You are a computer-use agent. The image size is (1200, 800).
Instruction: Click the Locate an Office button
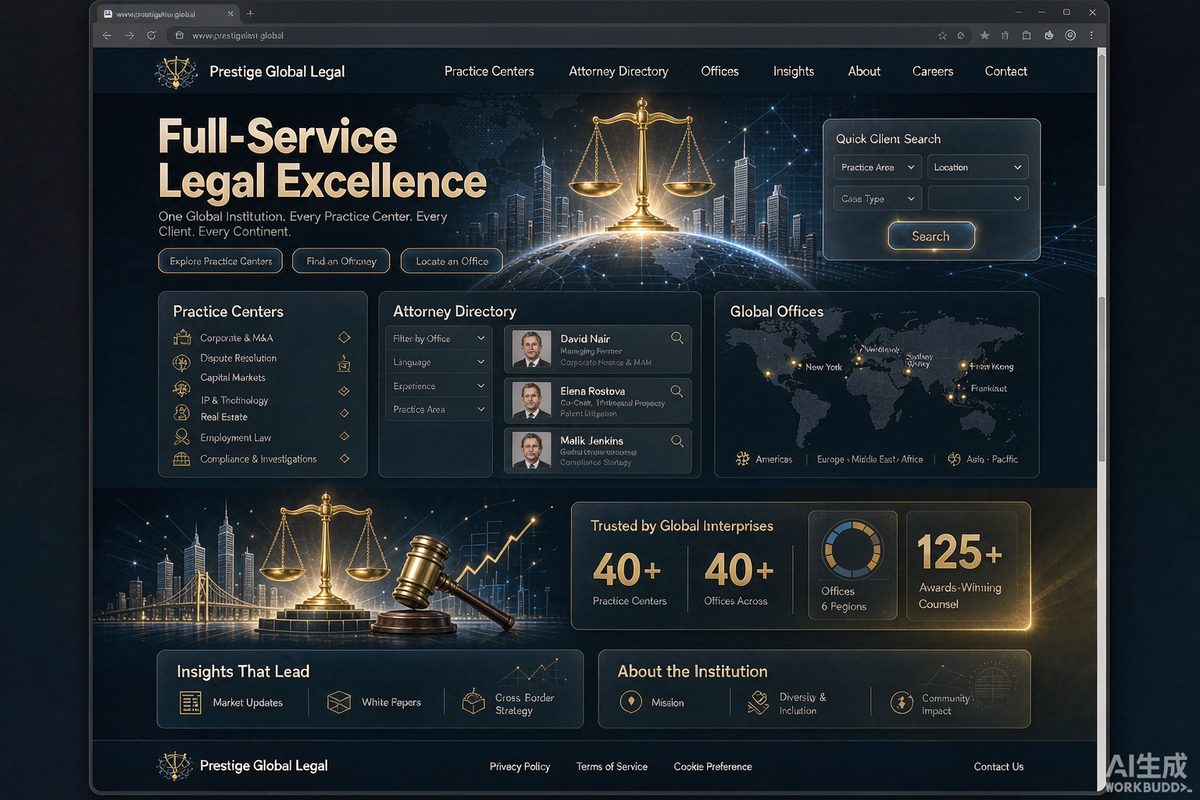[x=452, y=261]
